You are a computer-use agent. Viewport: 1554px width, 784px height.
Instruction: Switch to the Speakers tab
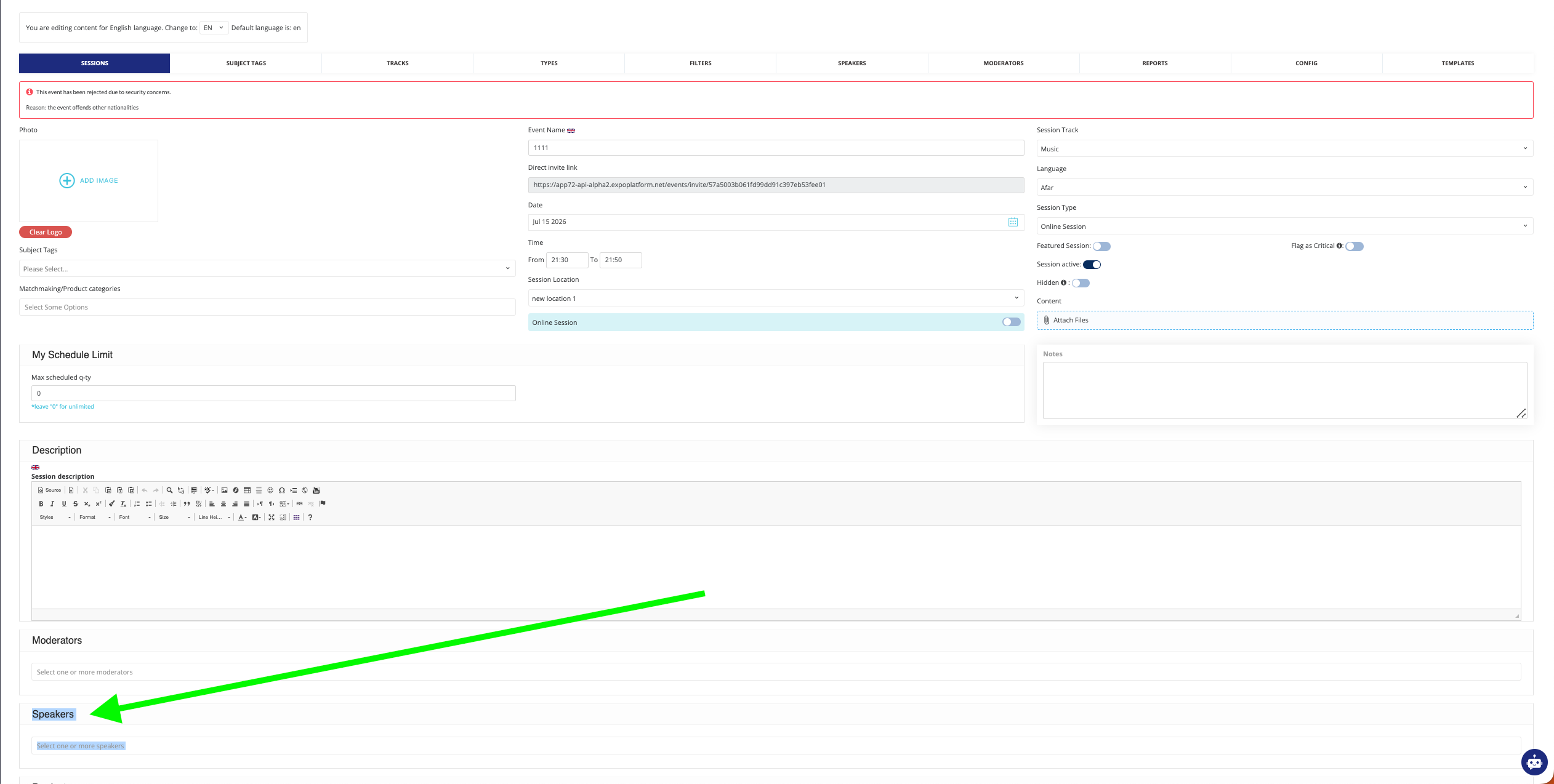point(851,63)
